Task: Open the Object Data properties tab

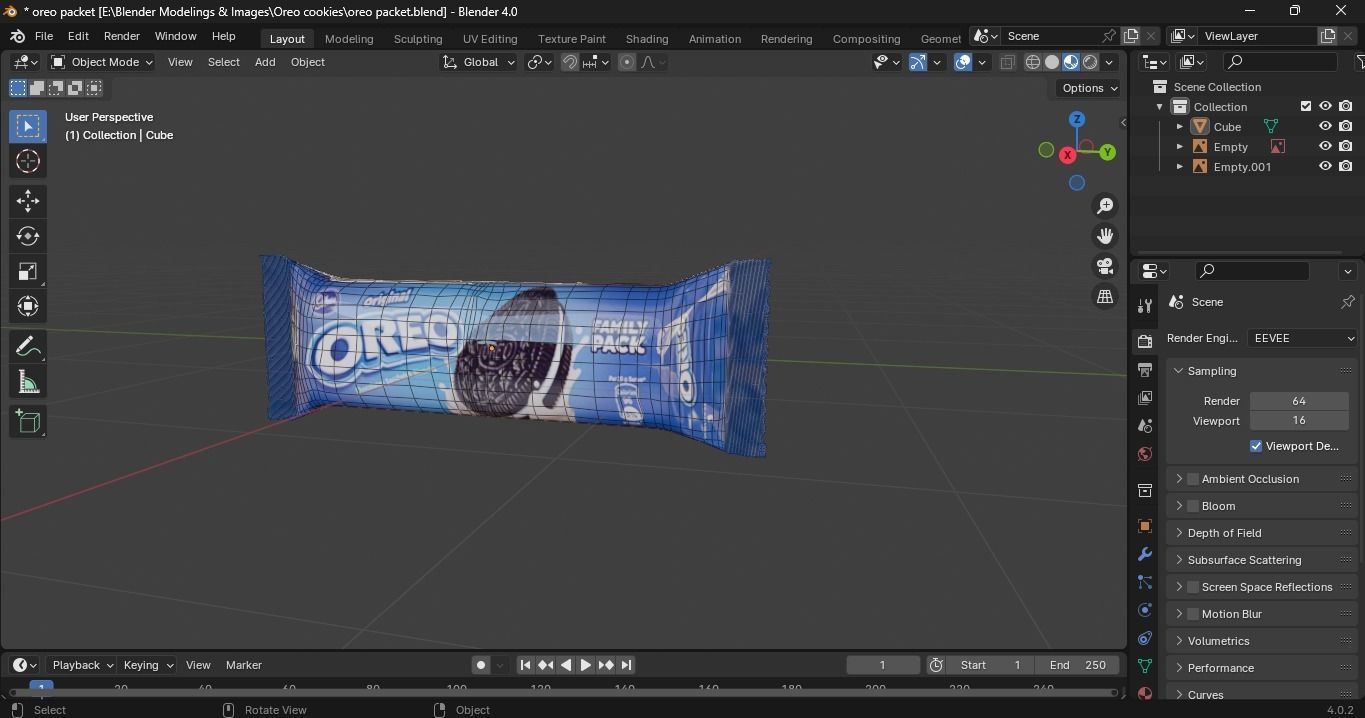Action: click(1145, 666)
